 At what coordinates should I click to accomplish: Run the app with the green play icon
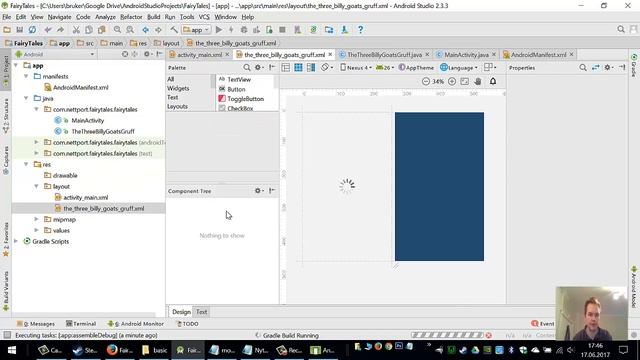[219, 30]
